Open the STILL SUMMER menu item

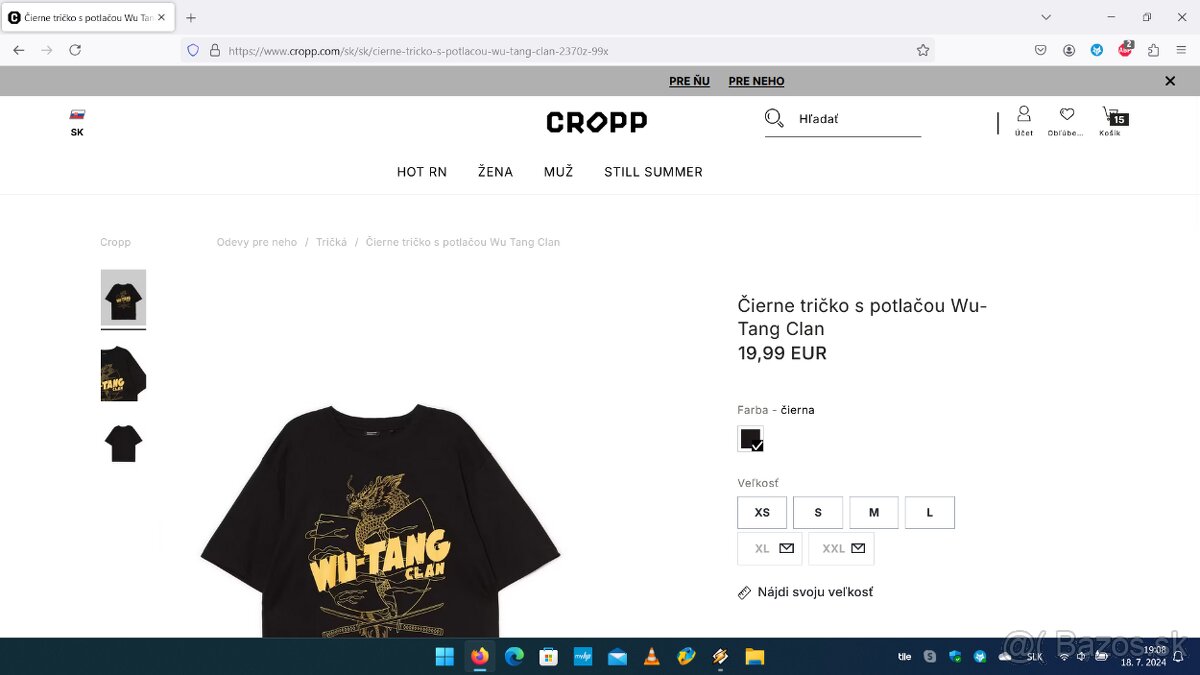[x=653, y=172]
